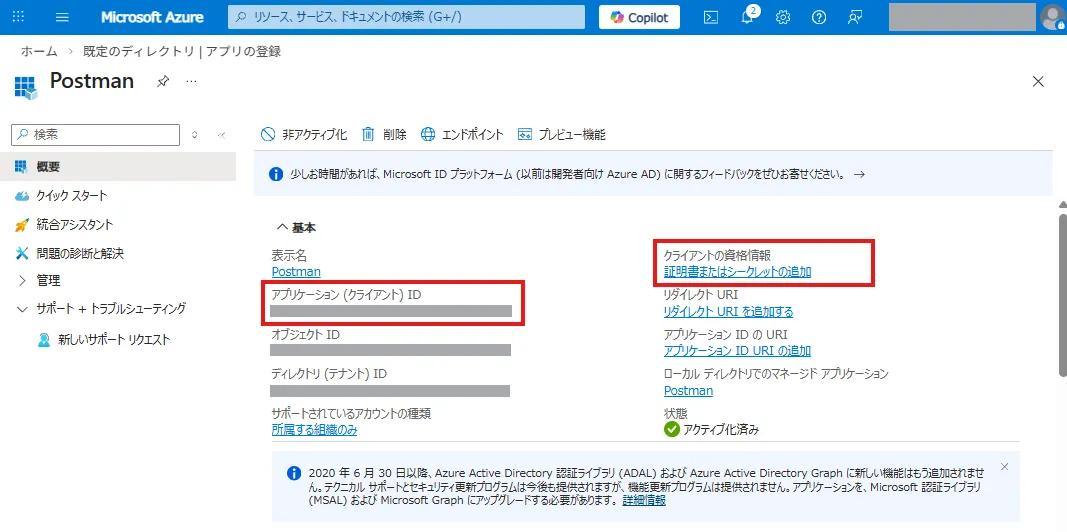Screen dimensions: 1067x532
Task: Open the account avatar menu
Action: tap(1053, 17)
